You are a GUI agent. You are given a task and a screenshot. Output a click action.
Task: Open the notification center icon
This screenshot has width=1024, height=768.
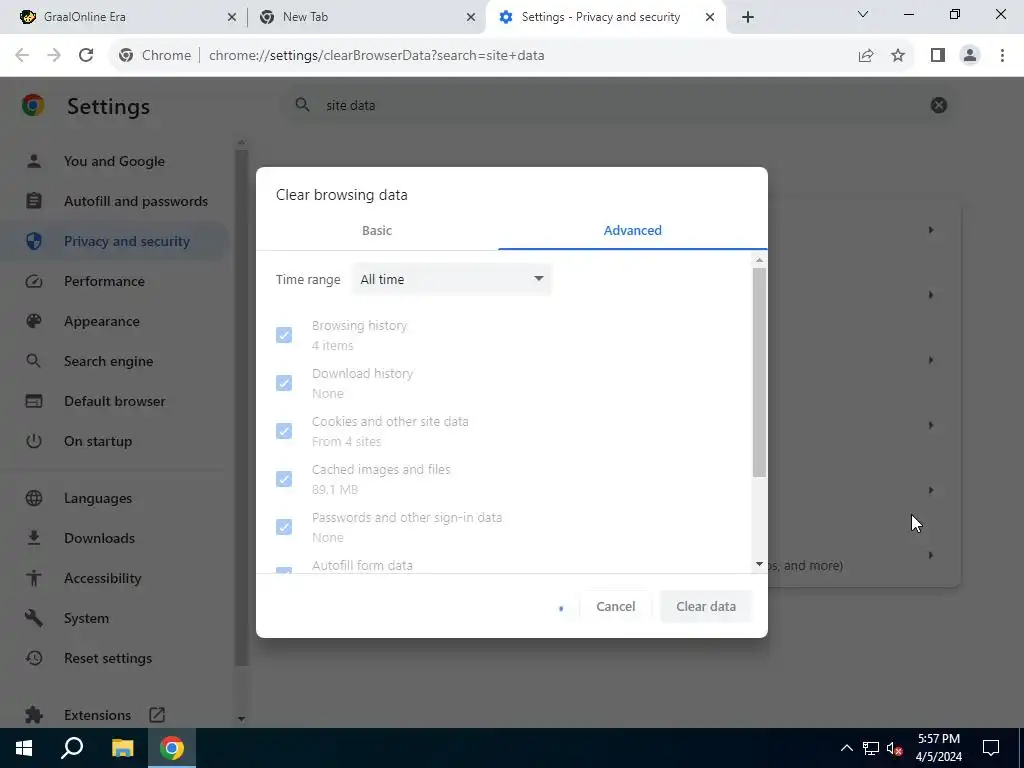991,748
